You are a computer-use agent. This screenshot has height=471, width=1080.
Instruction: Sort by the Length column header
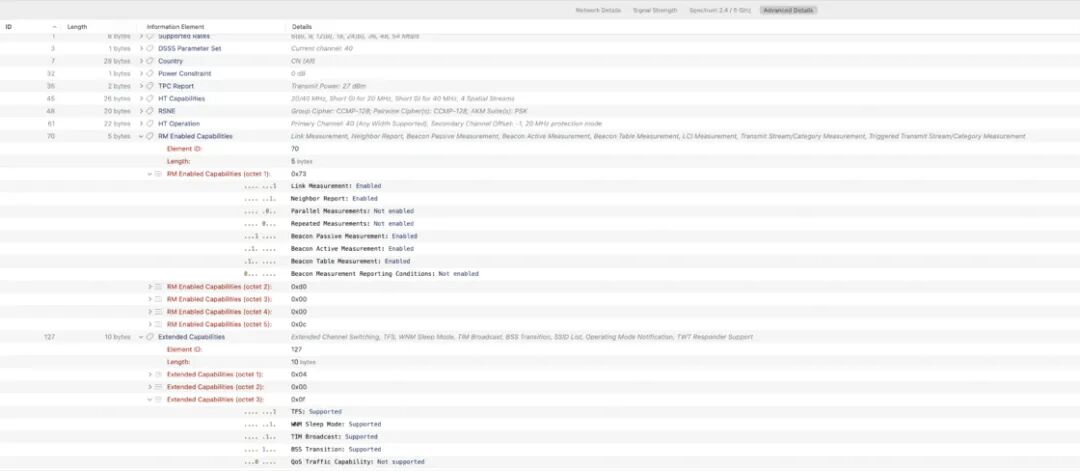77,27
